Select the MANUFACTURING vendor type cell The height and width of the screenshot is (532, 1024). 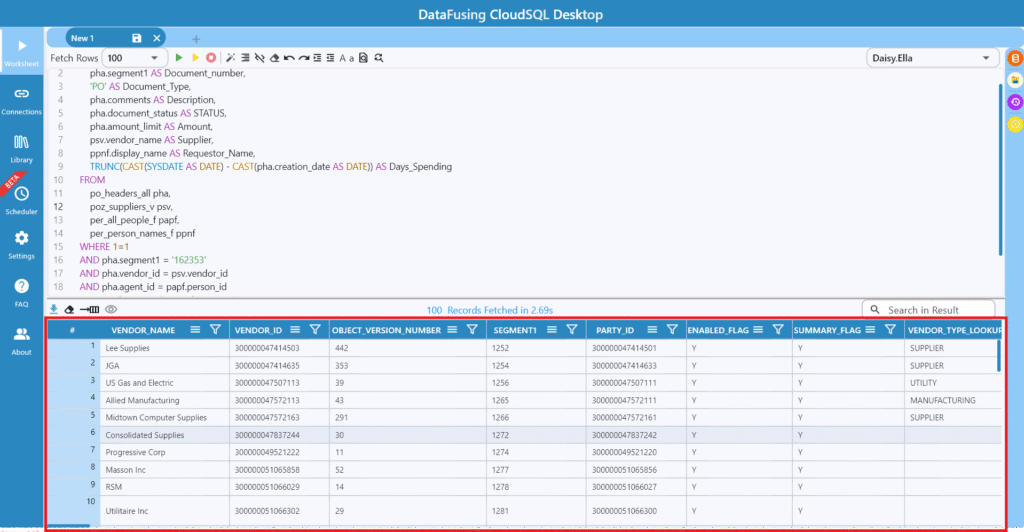(x=953, y=400)
